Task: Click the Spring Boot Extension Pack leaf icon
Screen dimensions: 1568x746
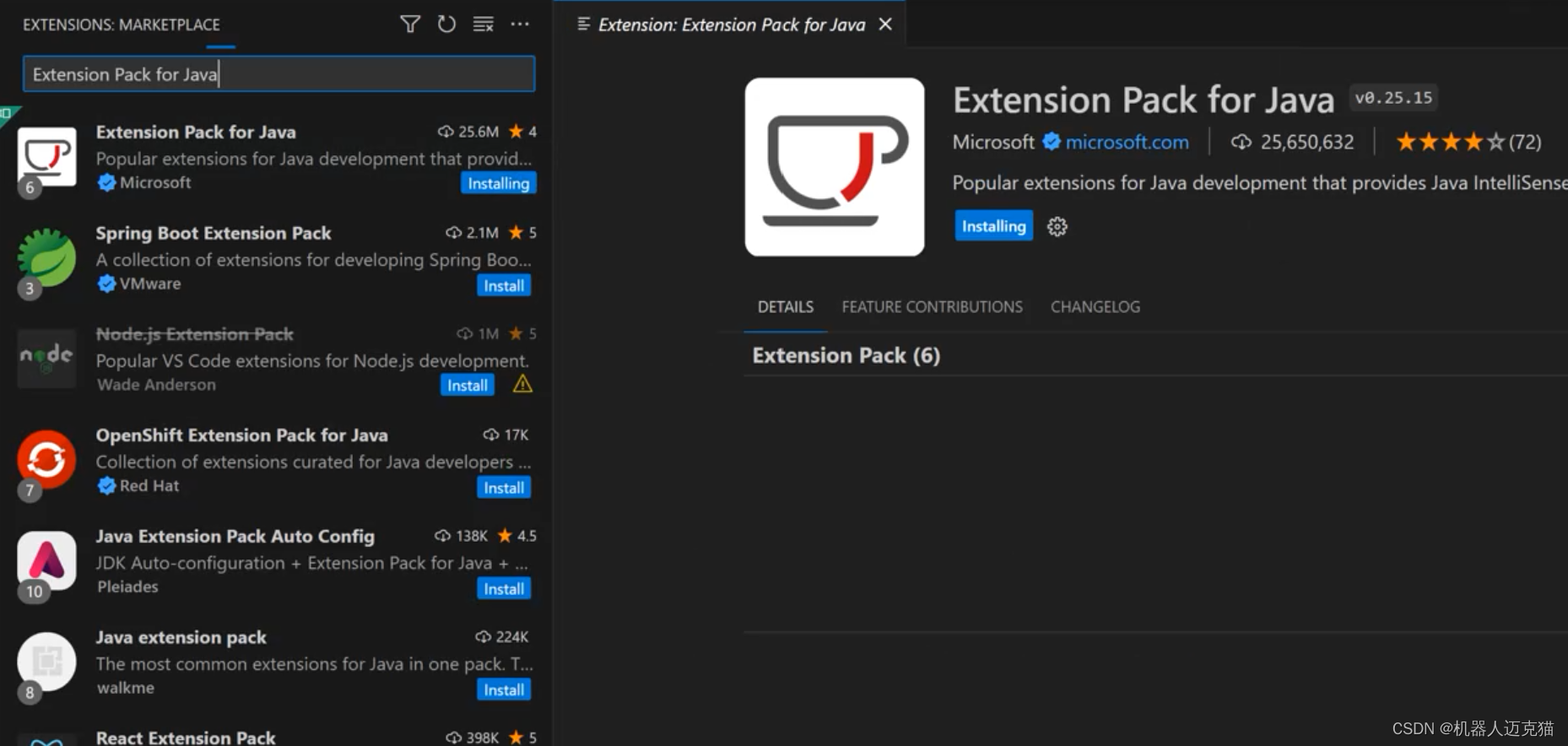Action: tap(46, 257)
